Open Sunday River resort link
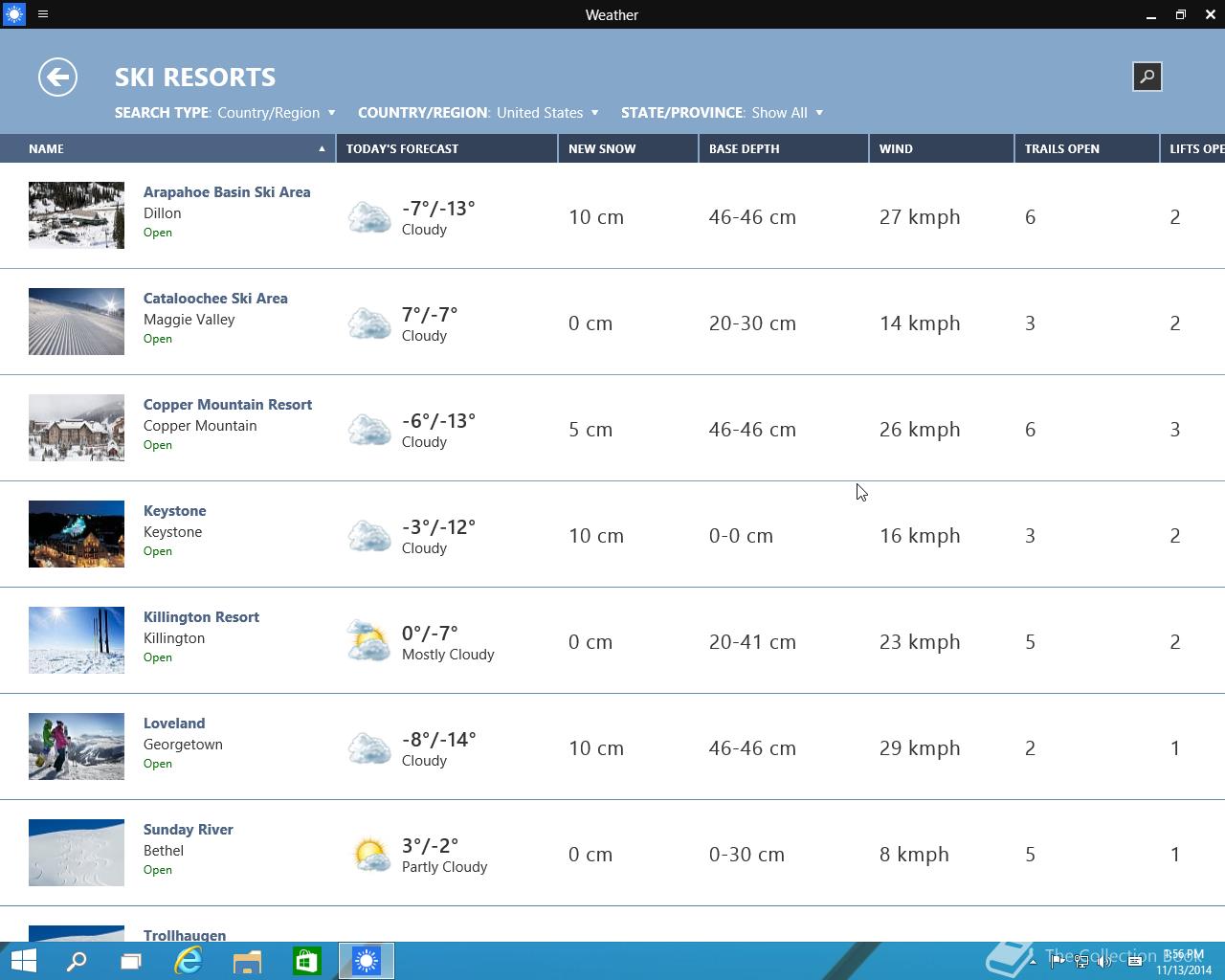The height and width of the screenshot is (980, 1225). click(x=189, y=830)
